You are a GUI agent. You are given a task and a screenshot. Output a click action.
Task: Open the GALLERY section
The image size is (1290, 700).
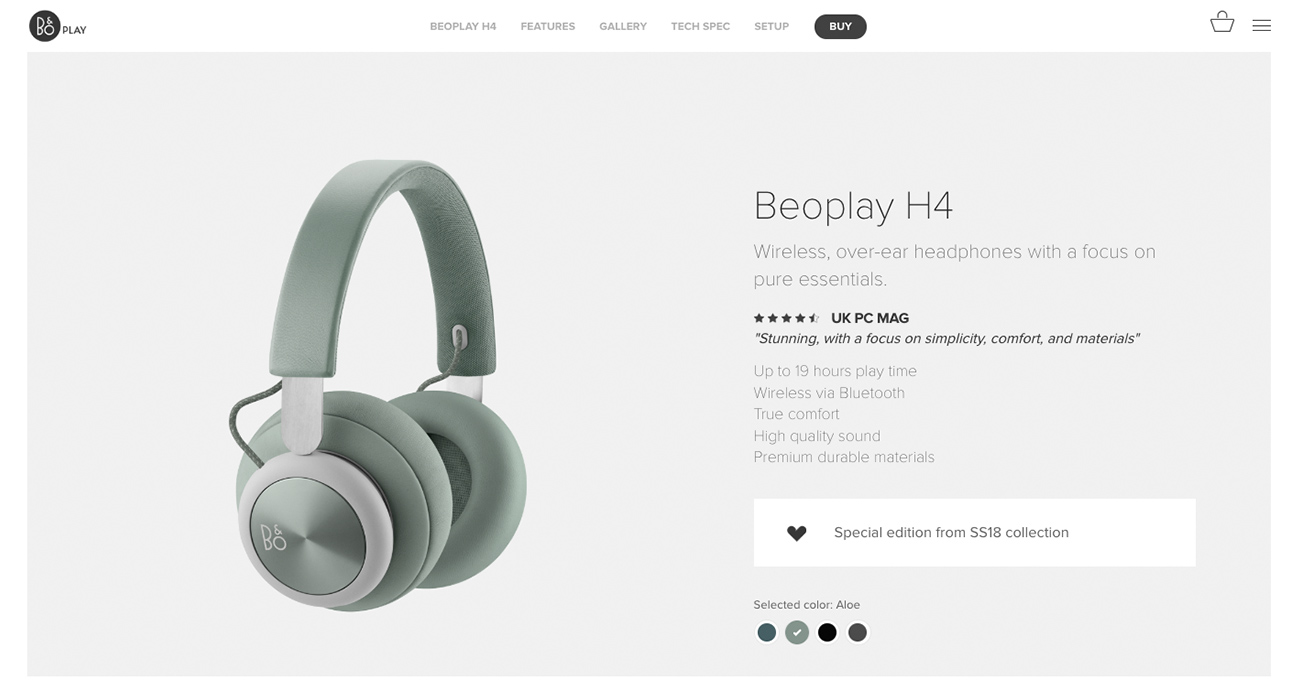[x=623, y=27]
